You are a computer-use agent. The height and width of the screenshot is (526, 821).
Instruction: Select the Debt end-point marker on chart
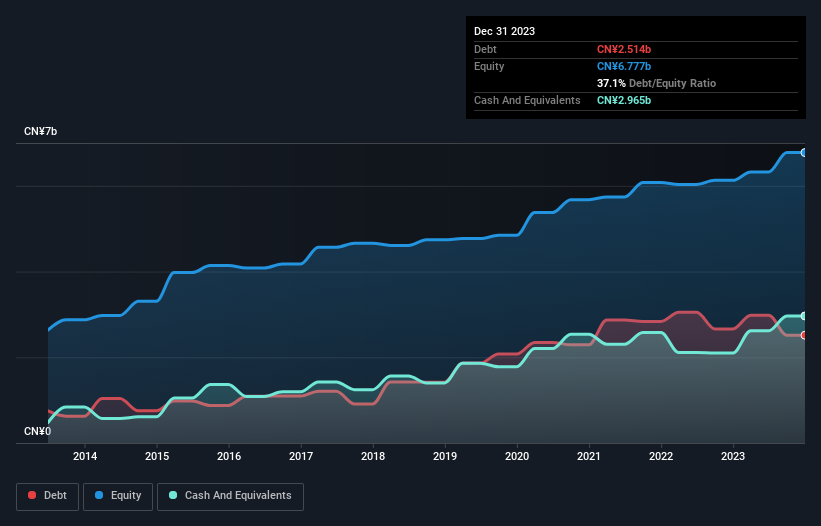pyautogui.click(x=804, y=335)
